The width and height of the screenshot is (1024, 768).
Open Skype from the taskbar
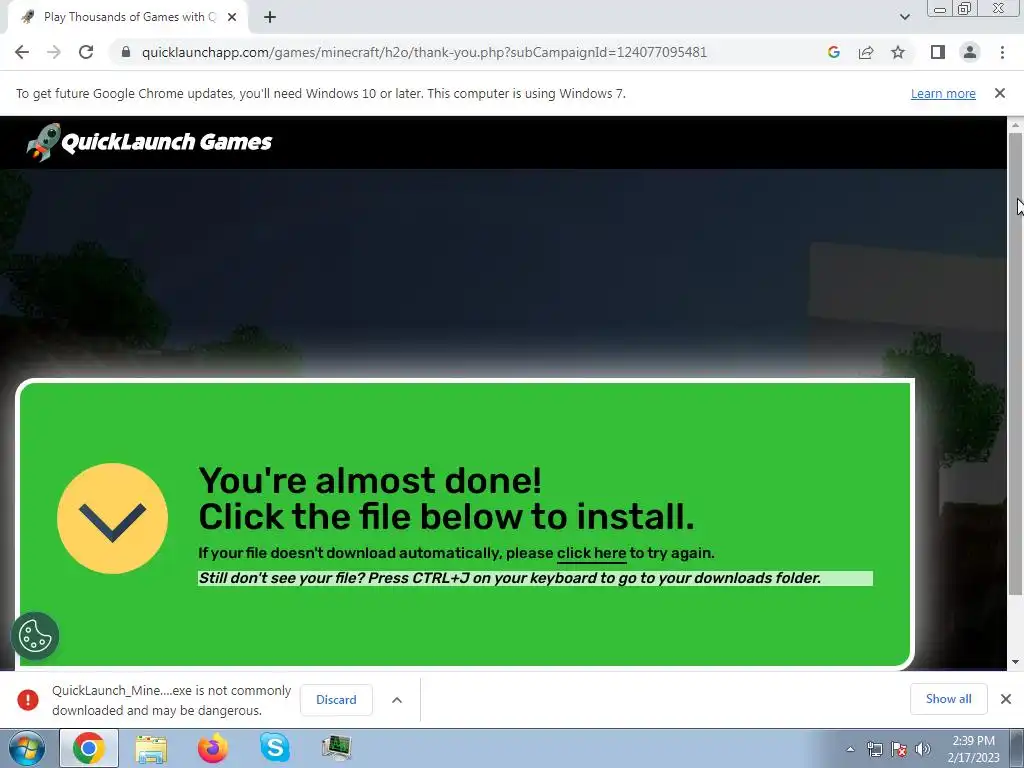(275, 748)
